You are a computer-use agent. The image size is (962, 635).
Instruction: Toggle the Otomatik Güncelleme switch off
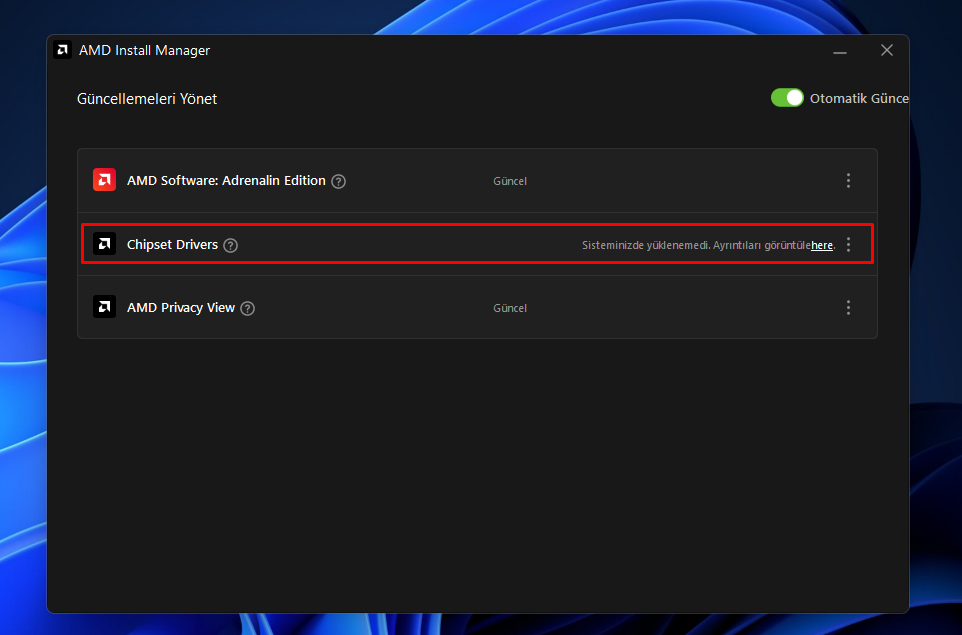(787, 98)
